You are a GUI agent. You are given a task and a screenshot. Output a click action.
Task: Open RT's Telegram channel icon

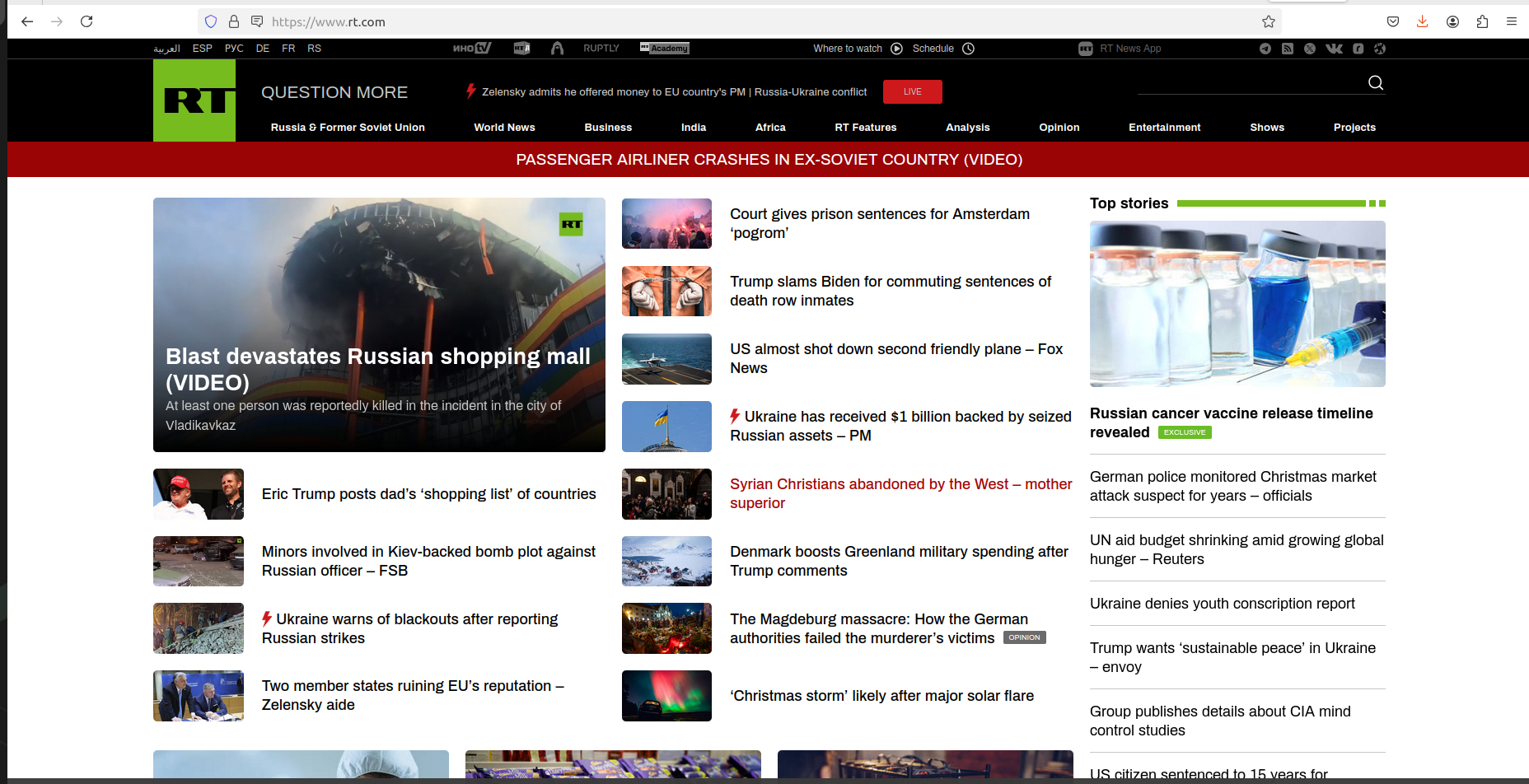click(1265, 49)
